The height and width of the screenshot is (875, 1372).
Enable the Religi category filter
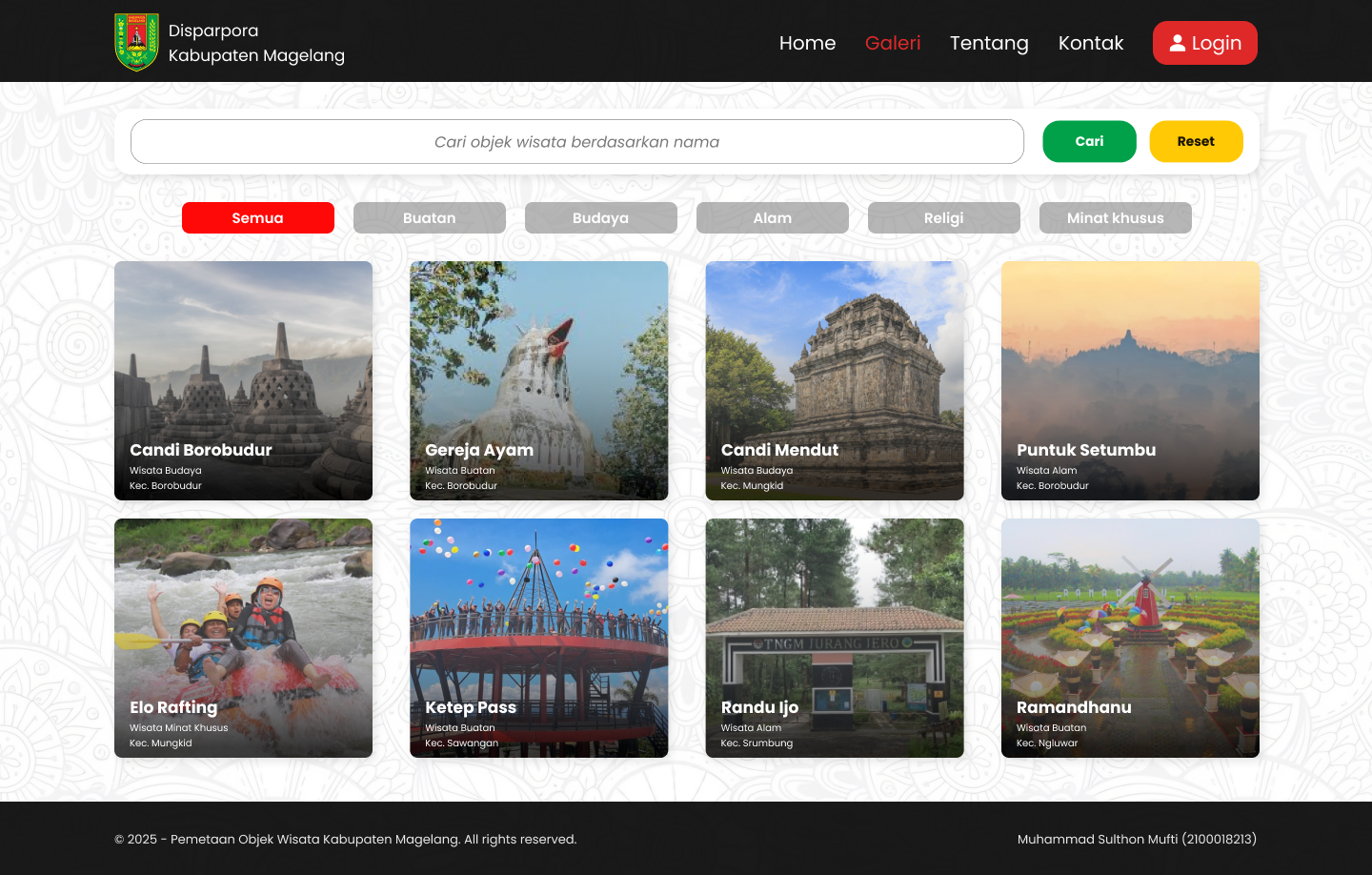coord(943,217)
